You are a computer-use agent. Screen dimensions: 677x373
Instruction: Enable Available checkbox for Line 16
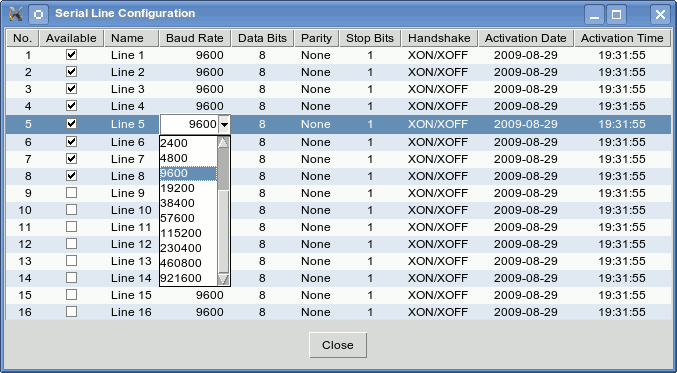(72, 311)
